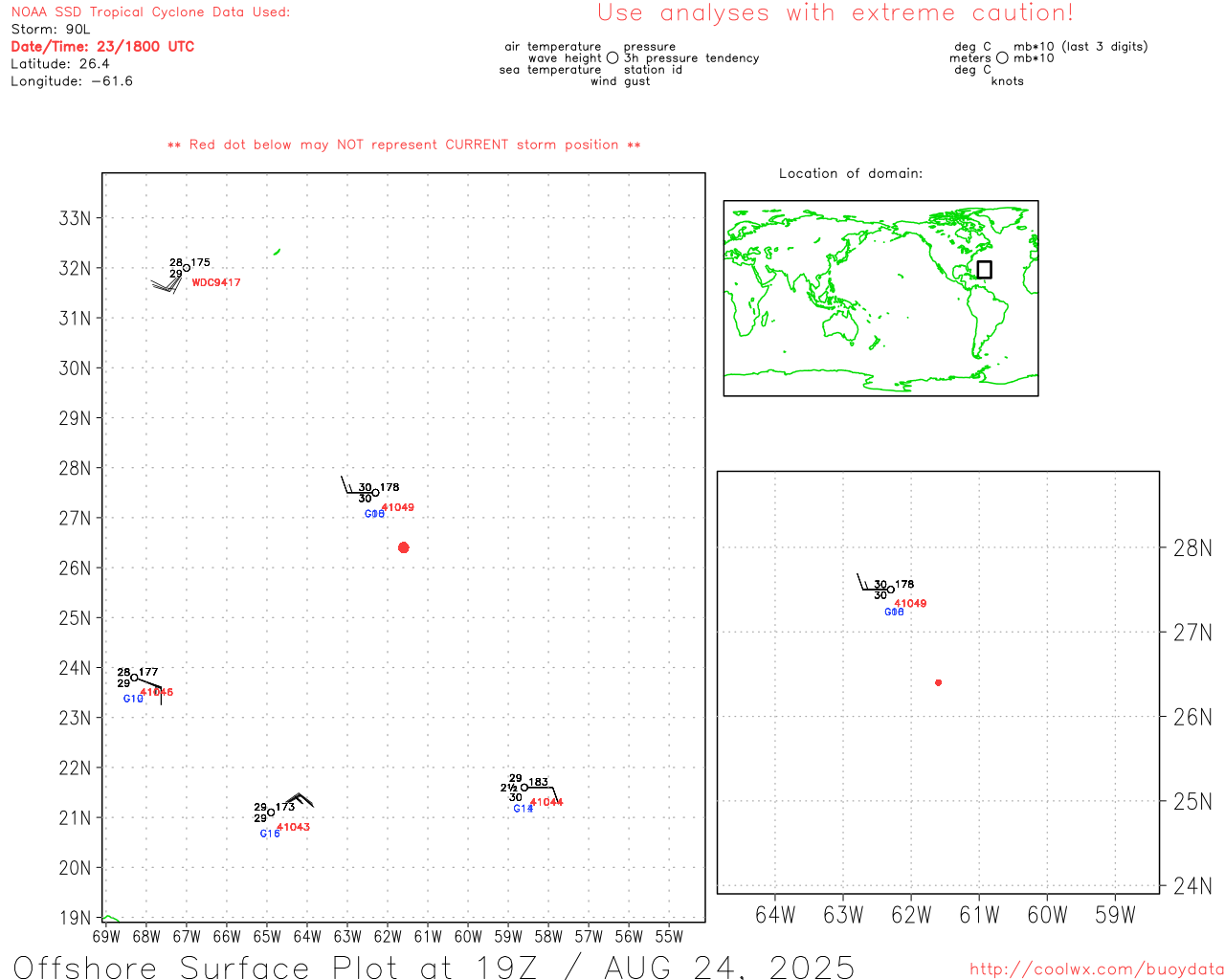This screenshot has width=1225, height=980.
Task: Select the wind barb at station WDC9417
Action: pyautogui.click(x=167, y=281)
